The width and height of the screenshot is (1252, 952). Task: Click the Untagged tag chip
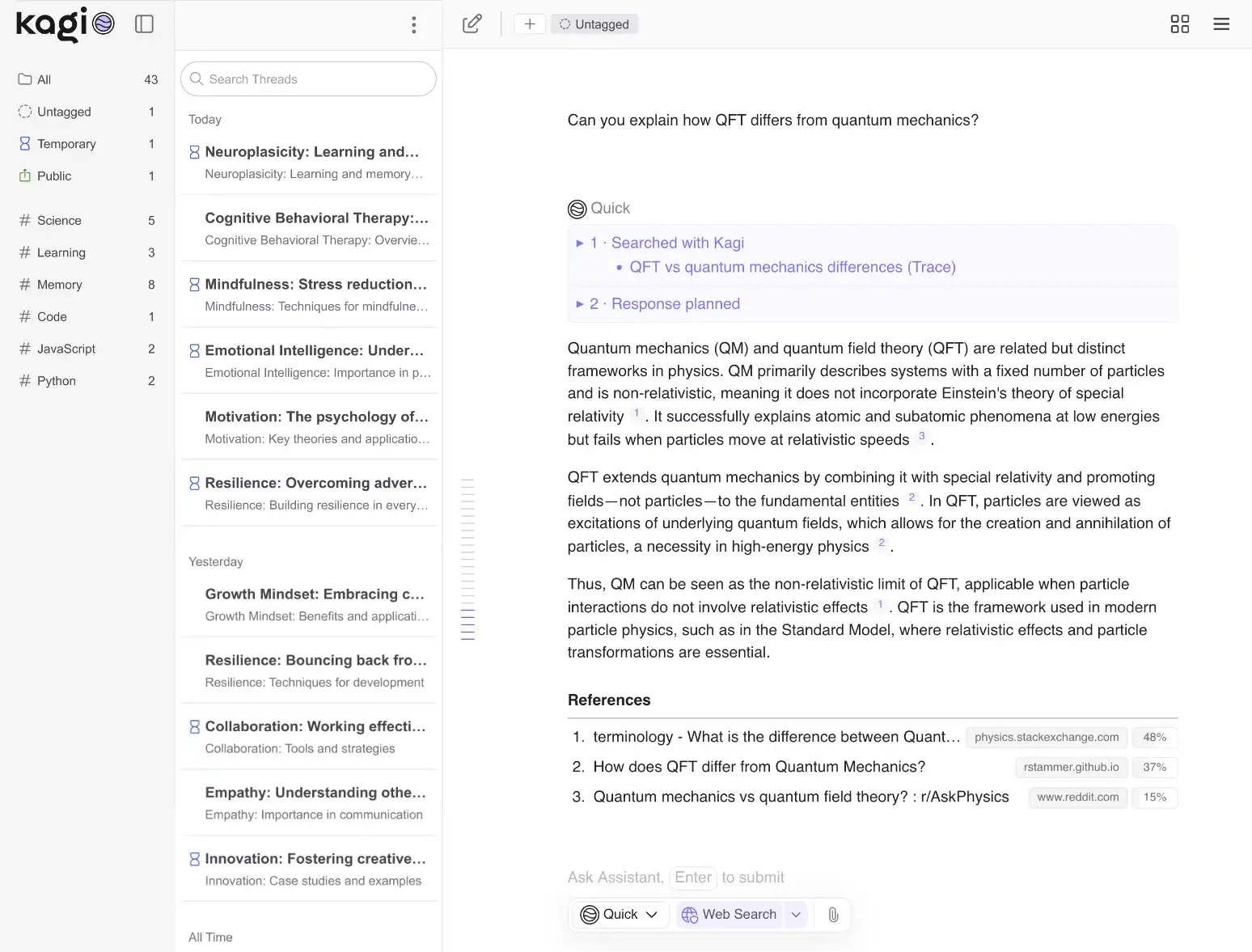pos(594,24)
